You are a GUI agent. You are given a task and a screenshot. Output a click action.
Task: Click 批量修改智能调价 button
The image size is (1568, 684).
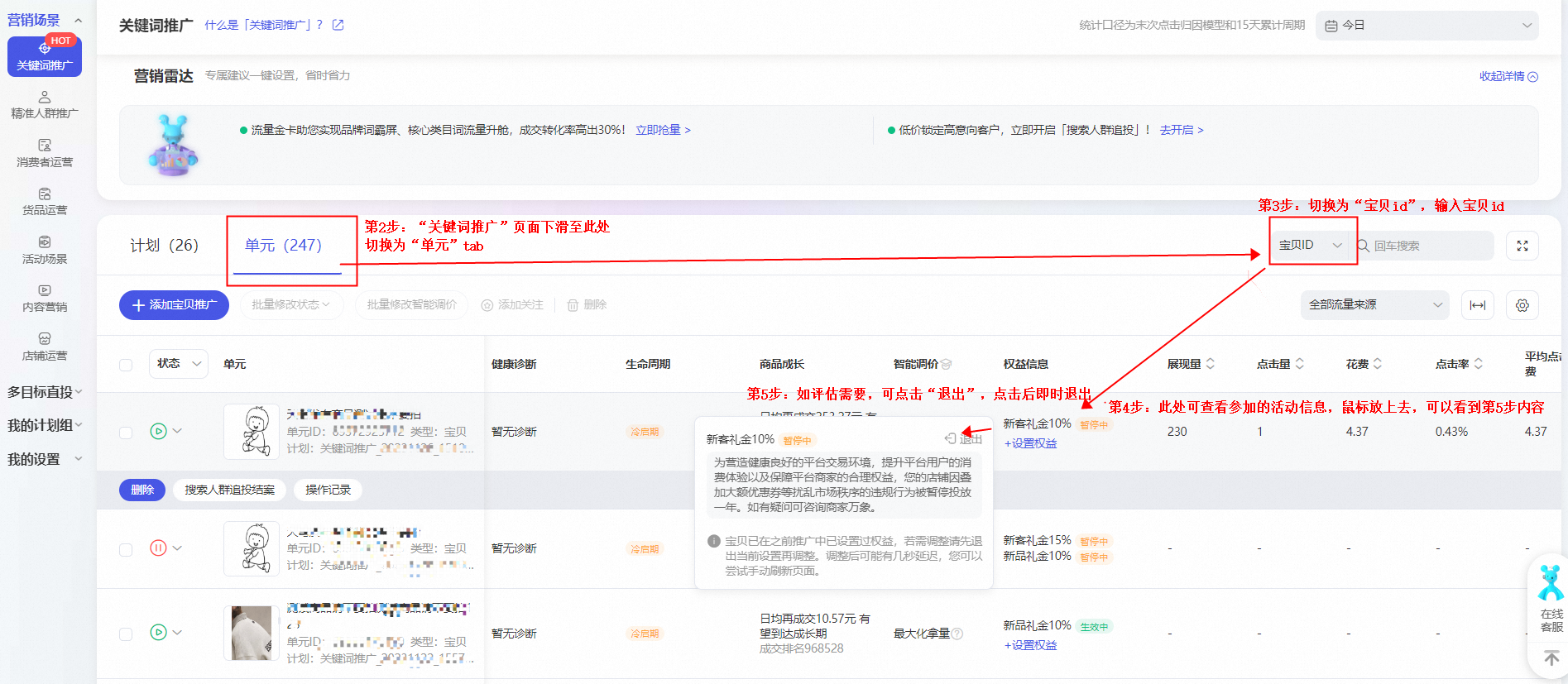coord(411,305)
